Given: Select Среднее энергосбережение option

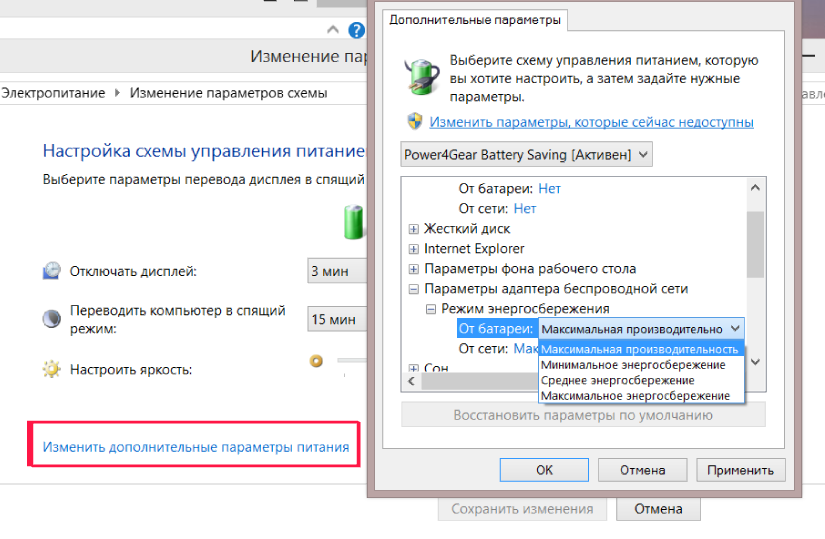Looking at the screenshot, I should tap(641, 380).
